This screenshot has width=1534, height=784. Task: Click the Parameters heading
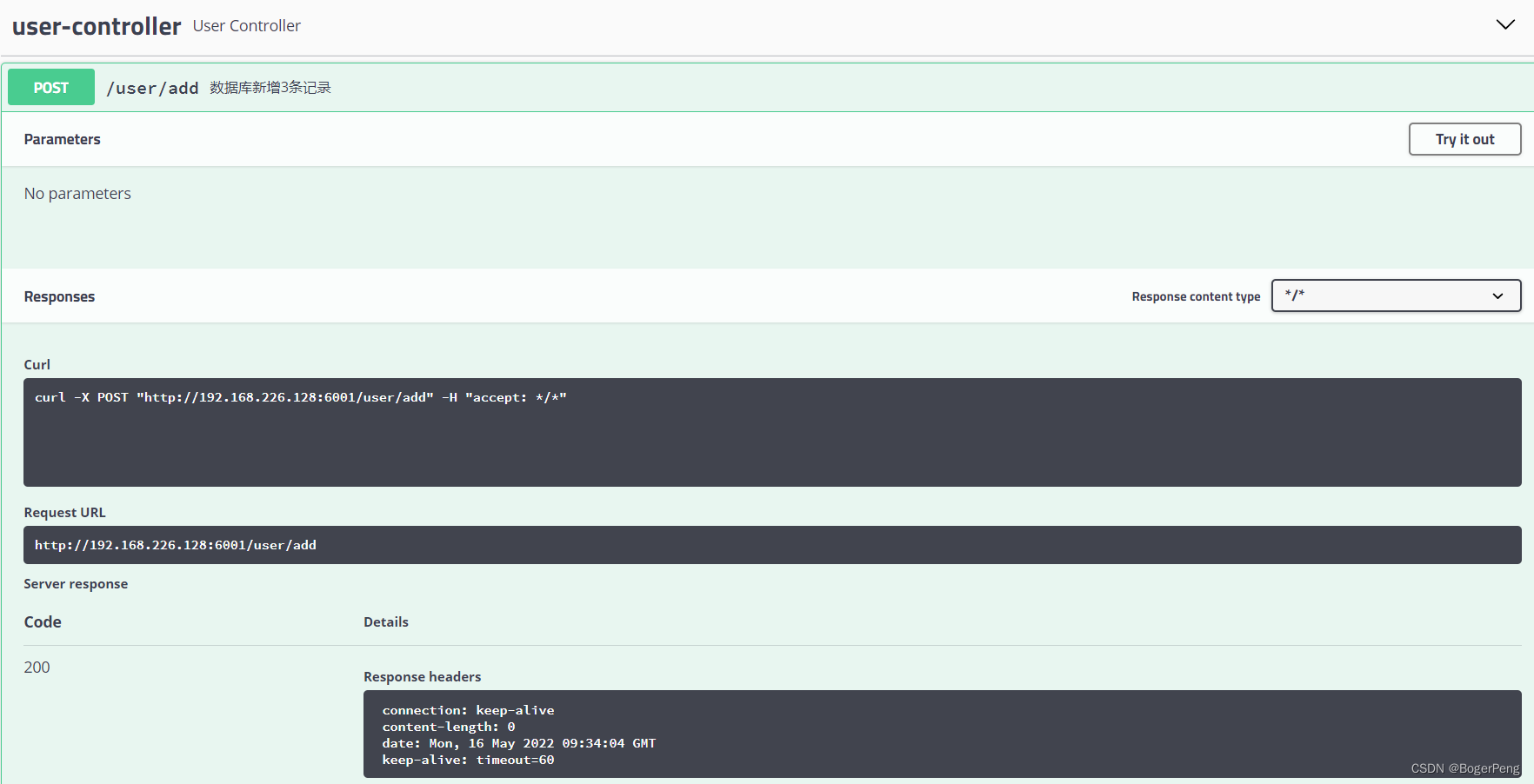(x=63, y=139)
